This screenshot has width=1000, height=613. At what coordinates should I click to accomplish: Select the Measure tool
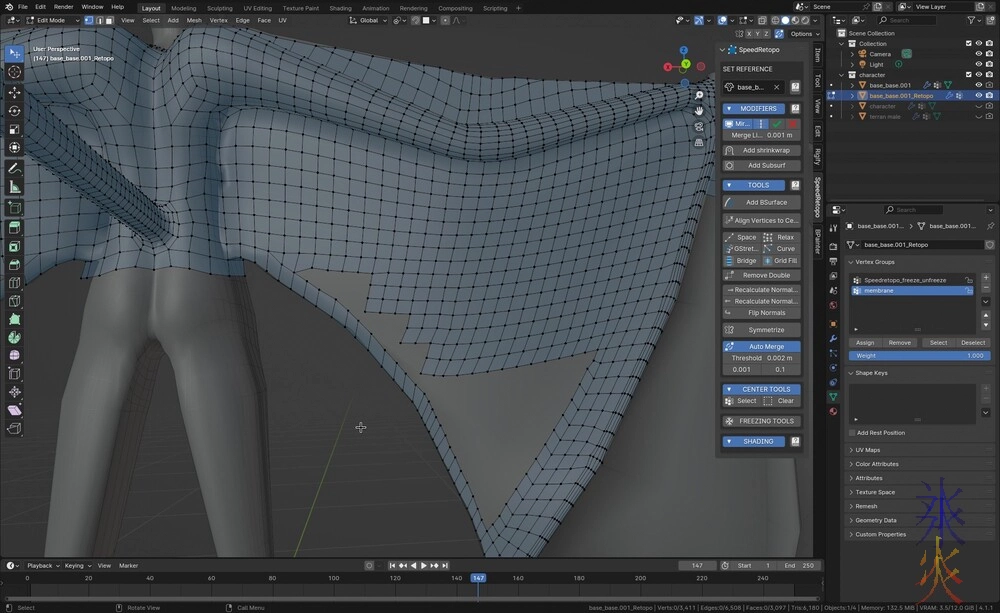[15, 187]
